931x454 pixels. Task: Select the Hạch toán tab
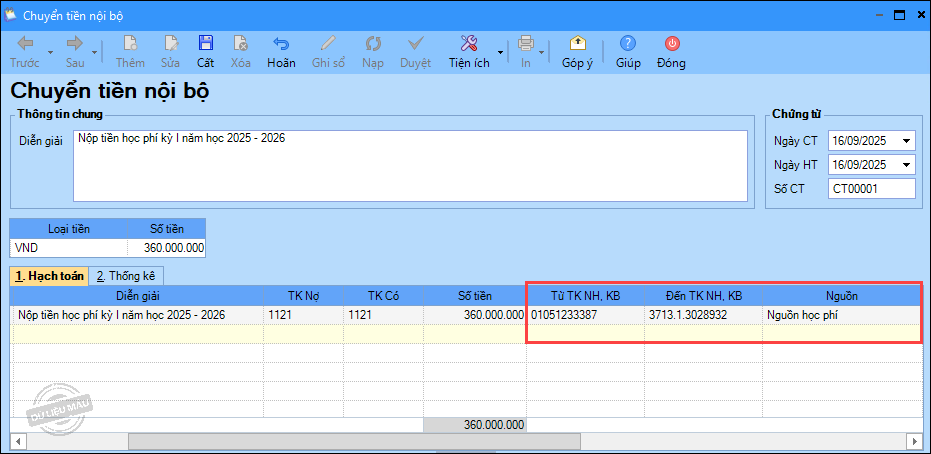pos(48,276)
